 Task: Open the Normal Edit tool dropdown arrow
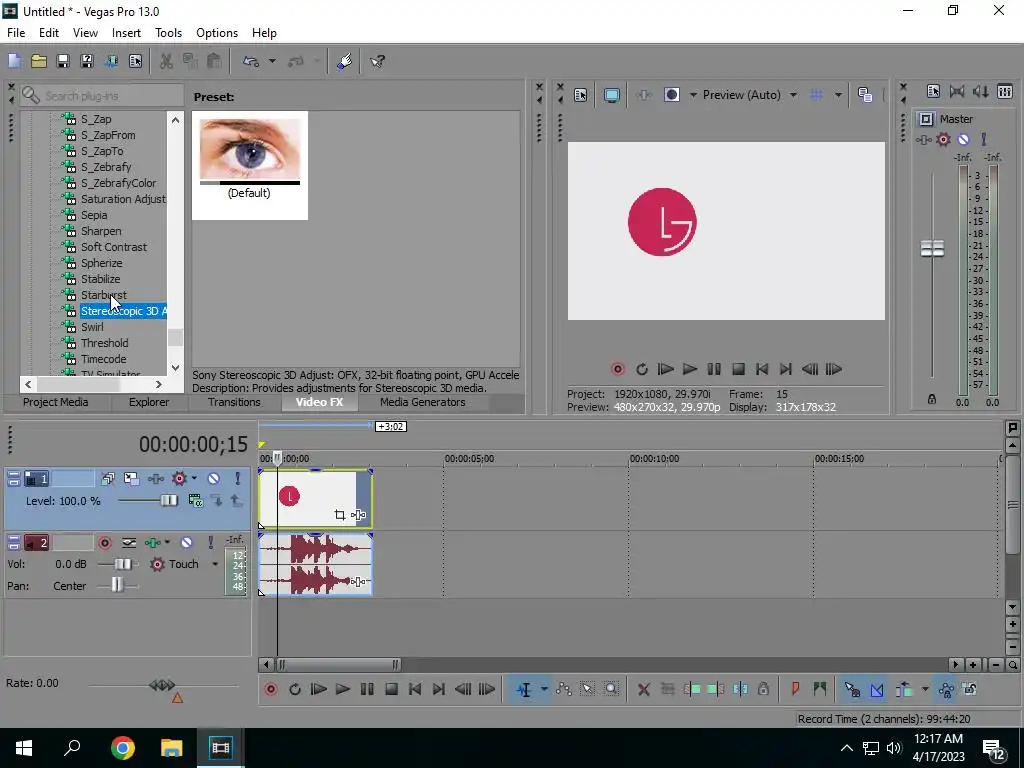coord(544,689)
